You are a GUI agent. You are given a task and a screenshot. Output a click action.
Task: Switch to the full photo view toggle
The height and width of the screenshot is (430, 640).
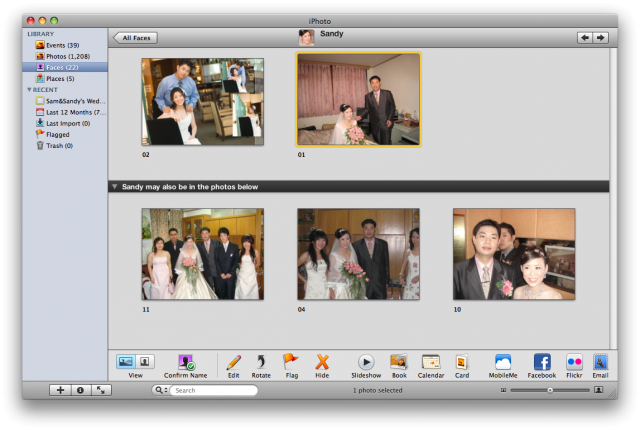(x=126, y=362)
